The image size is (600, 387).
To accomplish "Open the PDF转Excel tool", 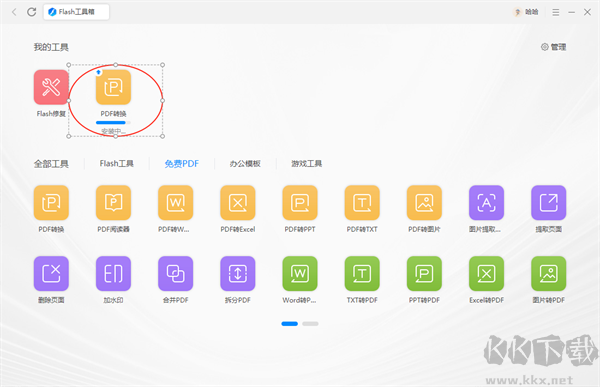I will [x=238, y=203].
